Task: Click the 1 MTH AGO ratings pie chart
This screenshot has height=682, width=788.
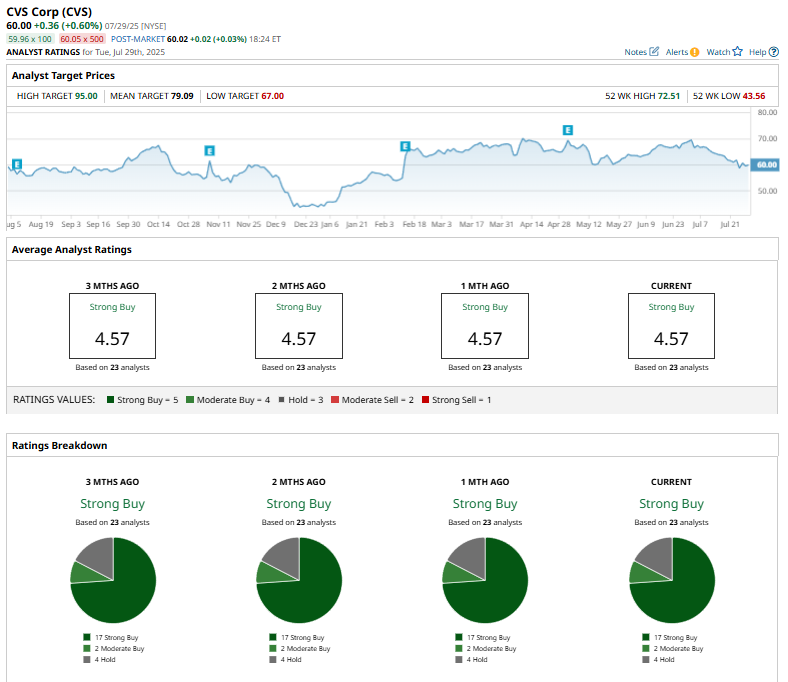Action: 485,580
